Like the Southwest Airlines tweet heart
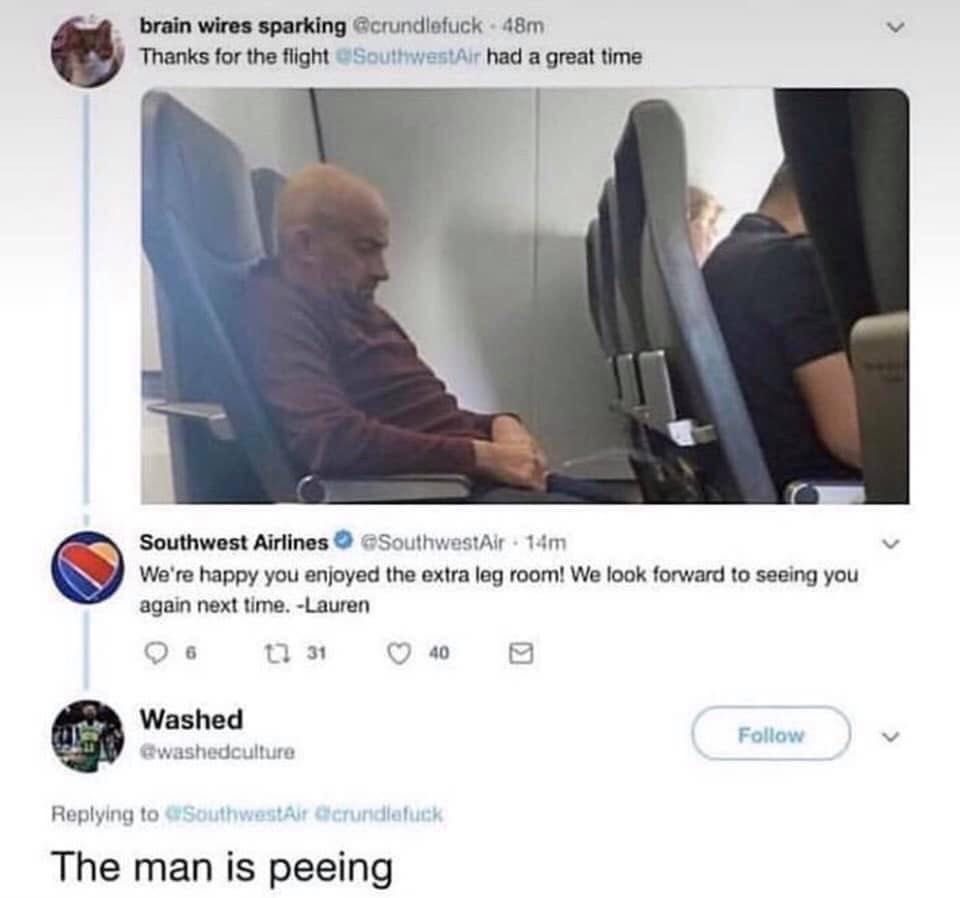The image size is (960, 898). pos(399,653)
